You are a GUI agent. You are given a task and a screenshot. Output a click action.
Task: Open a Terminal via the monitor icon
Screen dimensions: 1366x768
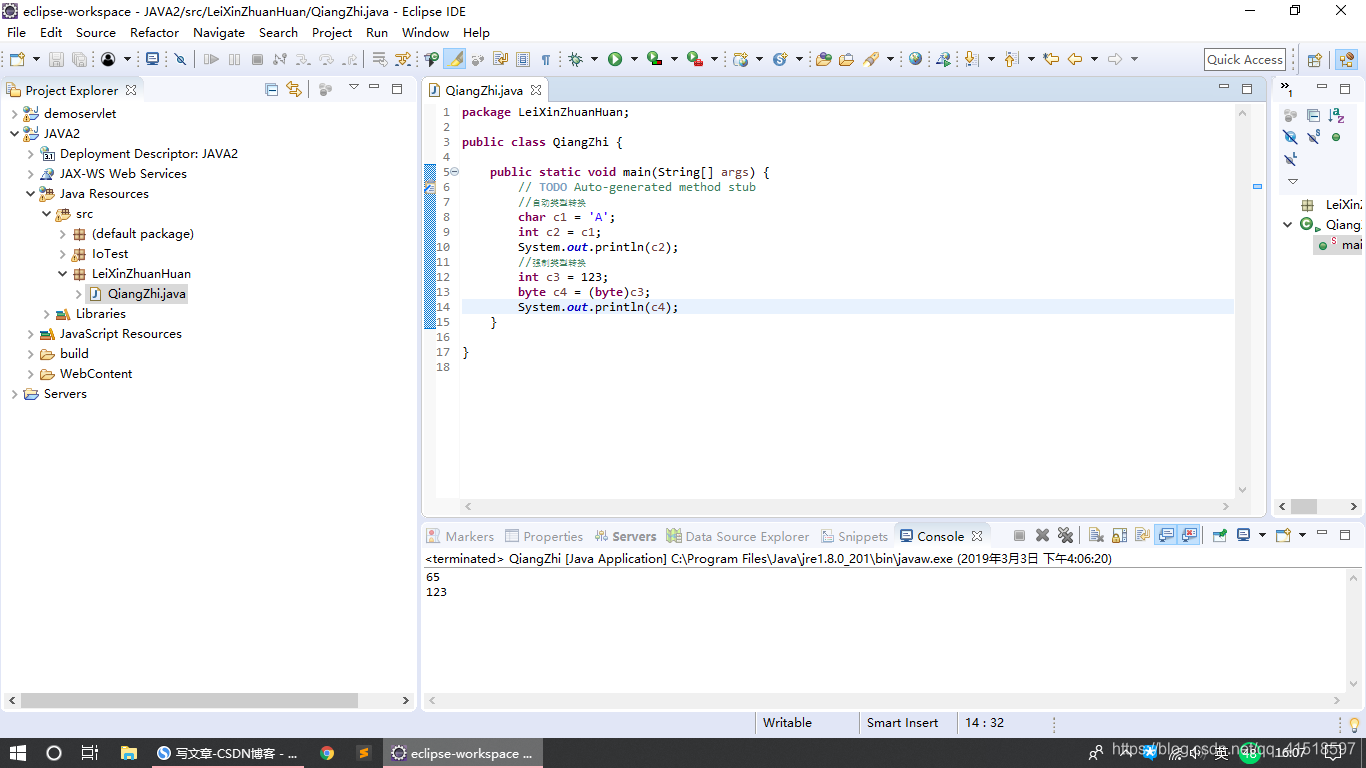pyautogui.click(x=152, y=59)
